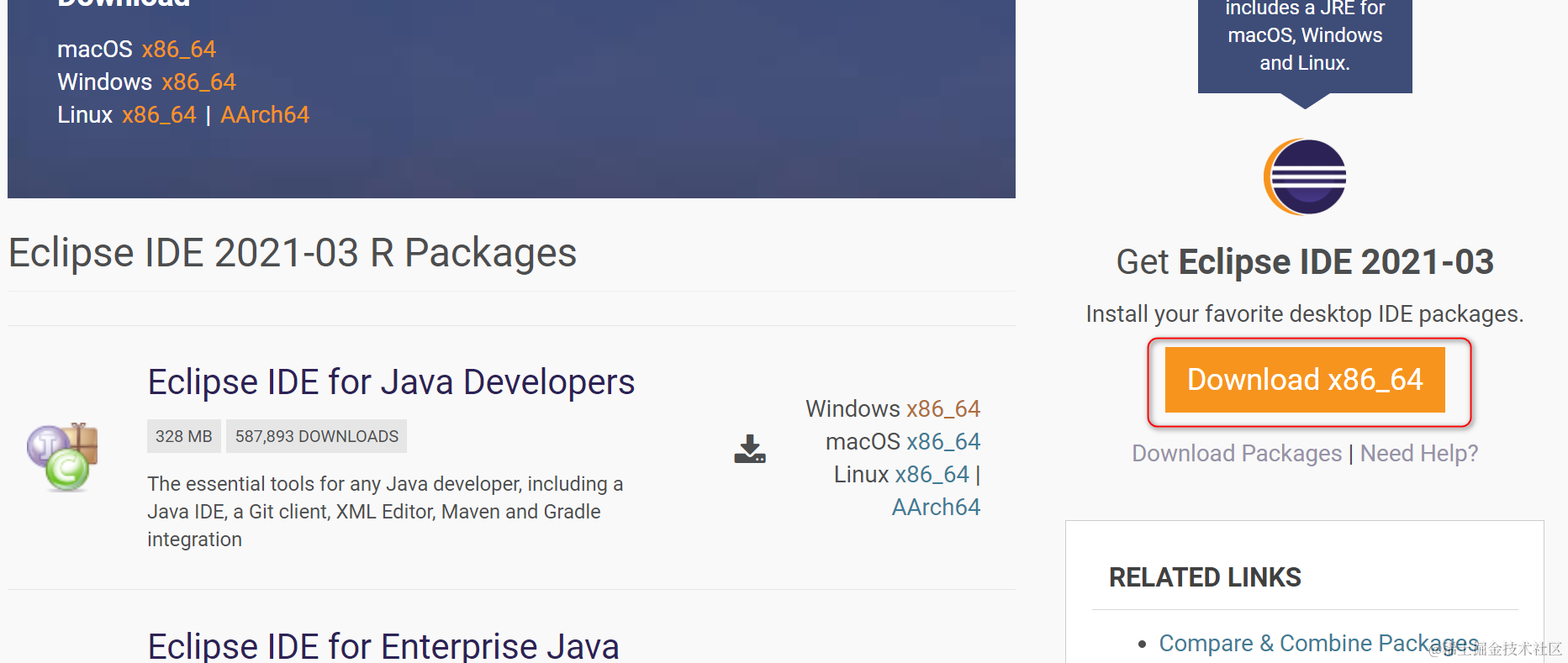1568x663 pixels.
Task: Select AArch64 in the blue banner
Action: pos(265,115)
